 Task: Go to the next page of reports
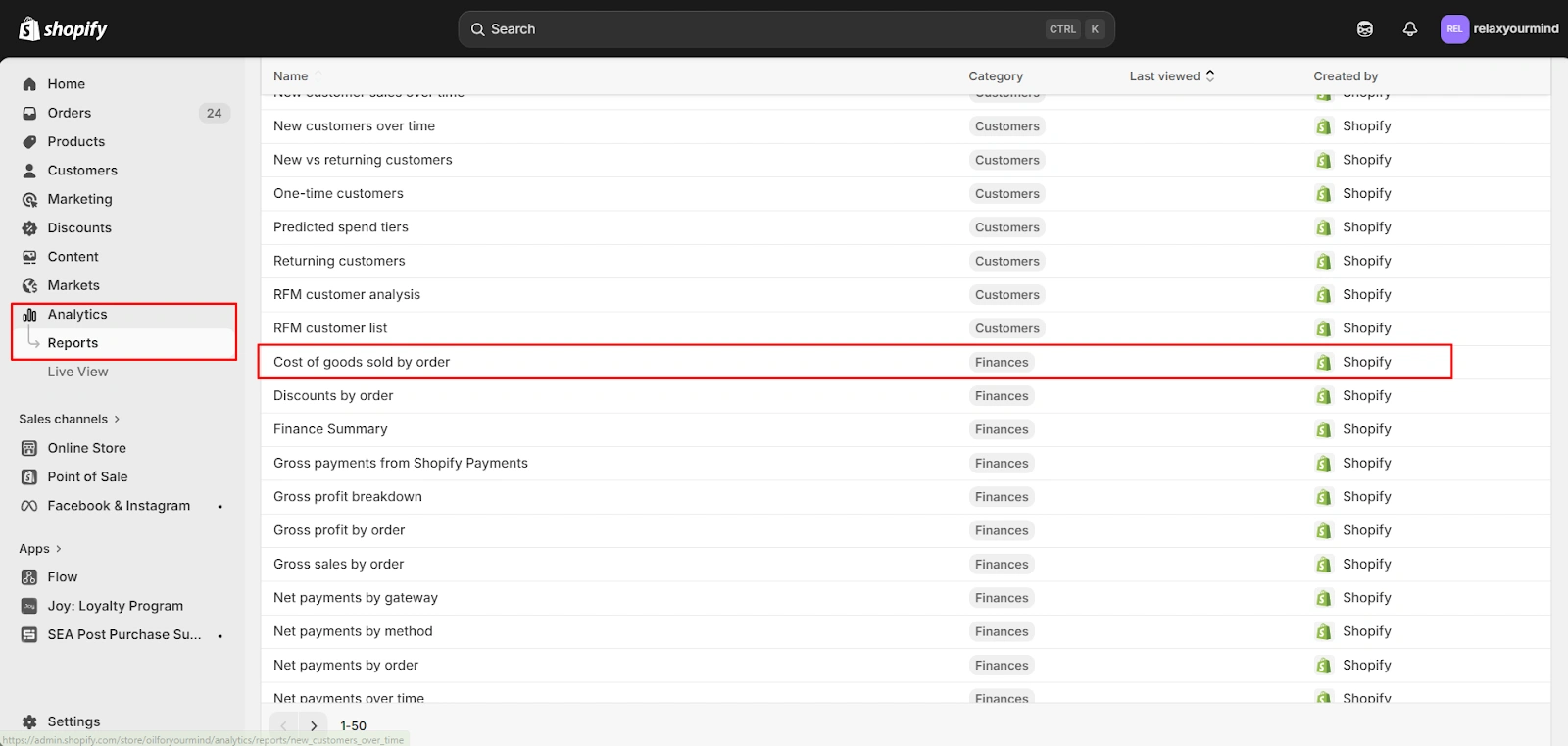[x=314, y=725]
